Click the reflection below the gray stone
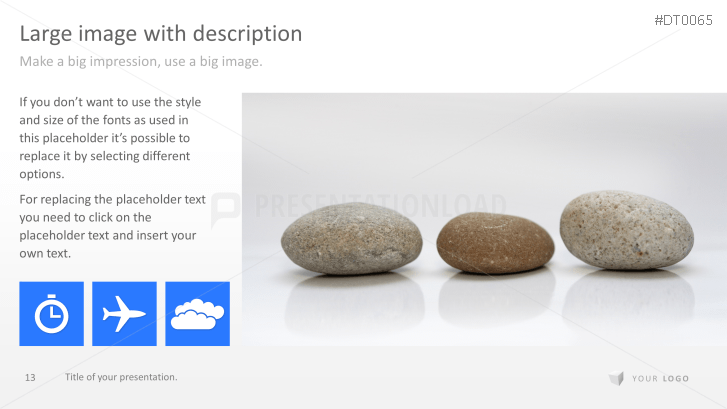Image resolution: width=727 pixels, height=409 pixels. click(x=355, y=301)
